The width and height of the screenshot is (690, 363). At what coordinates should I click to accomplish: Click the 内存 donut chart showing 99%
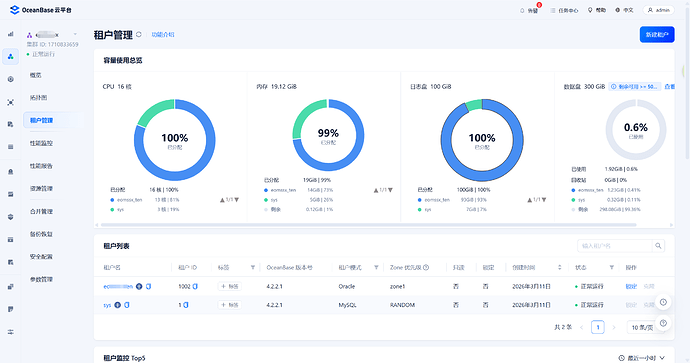coord(328,135)
